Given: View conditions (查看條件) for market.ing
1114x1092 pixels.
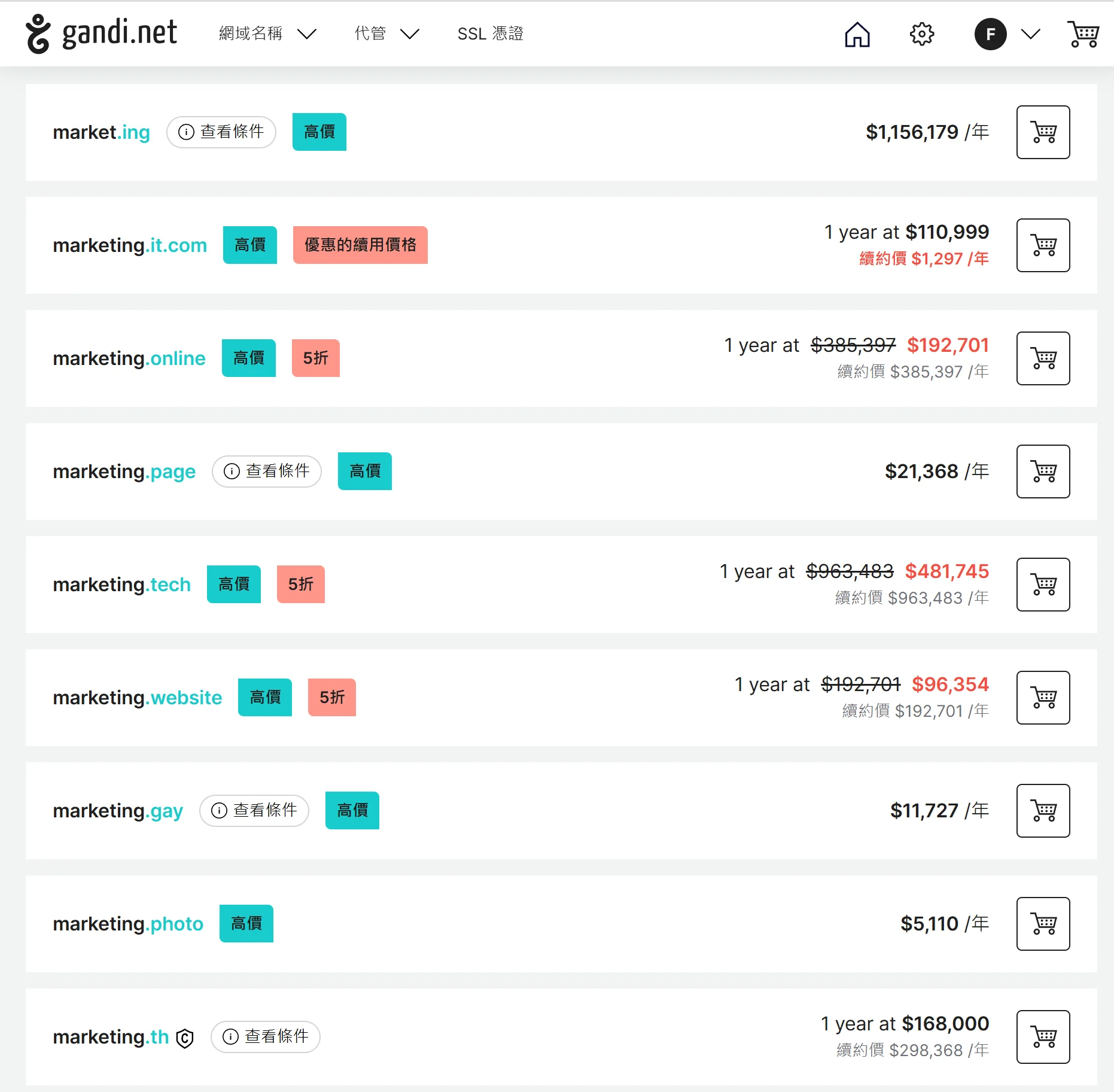Looking at the screenshot, I should coord(221,132).
